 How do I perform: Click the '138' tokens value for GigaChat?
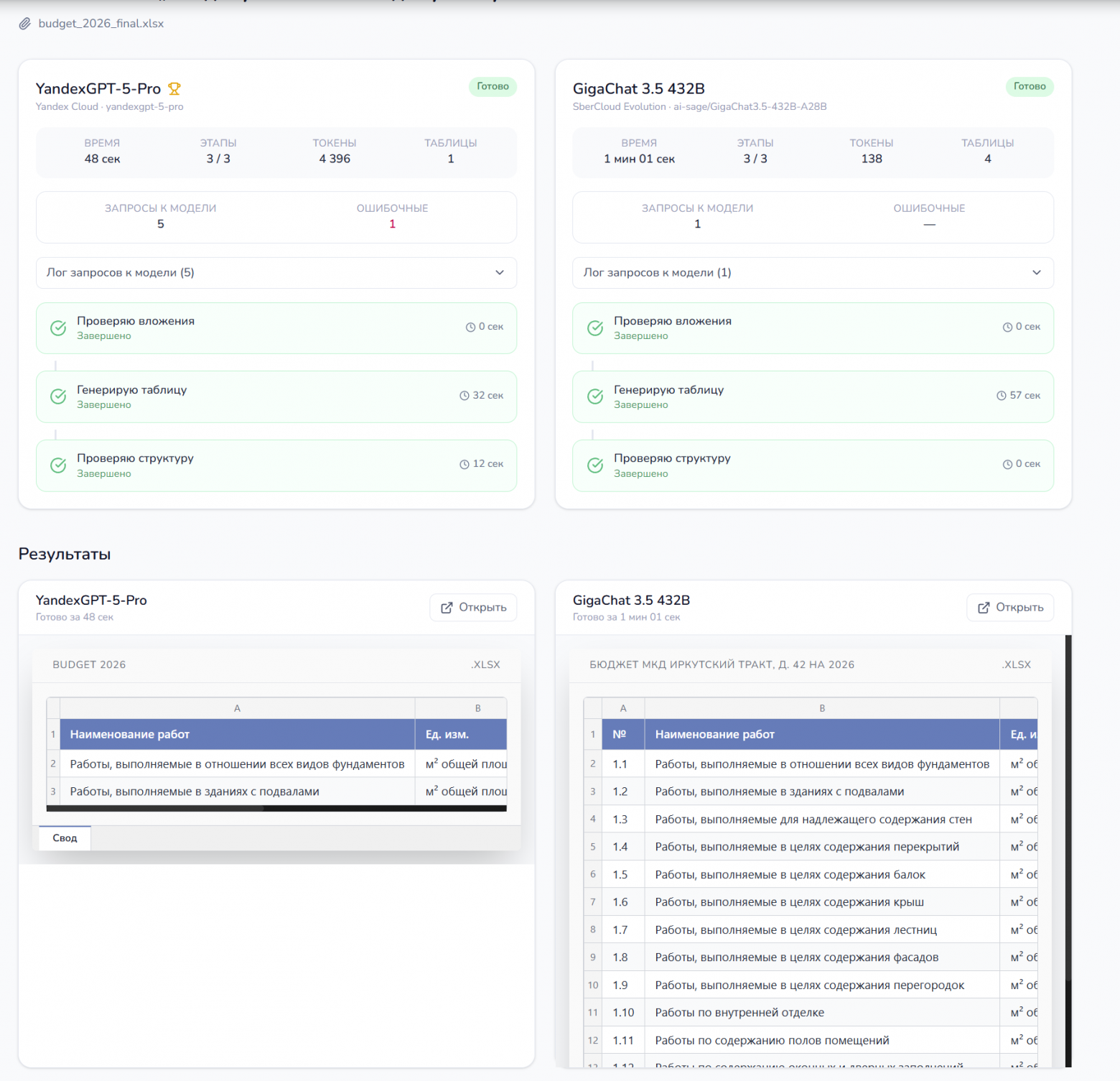pyautogui.click(x=872, y=159)
